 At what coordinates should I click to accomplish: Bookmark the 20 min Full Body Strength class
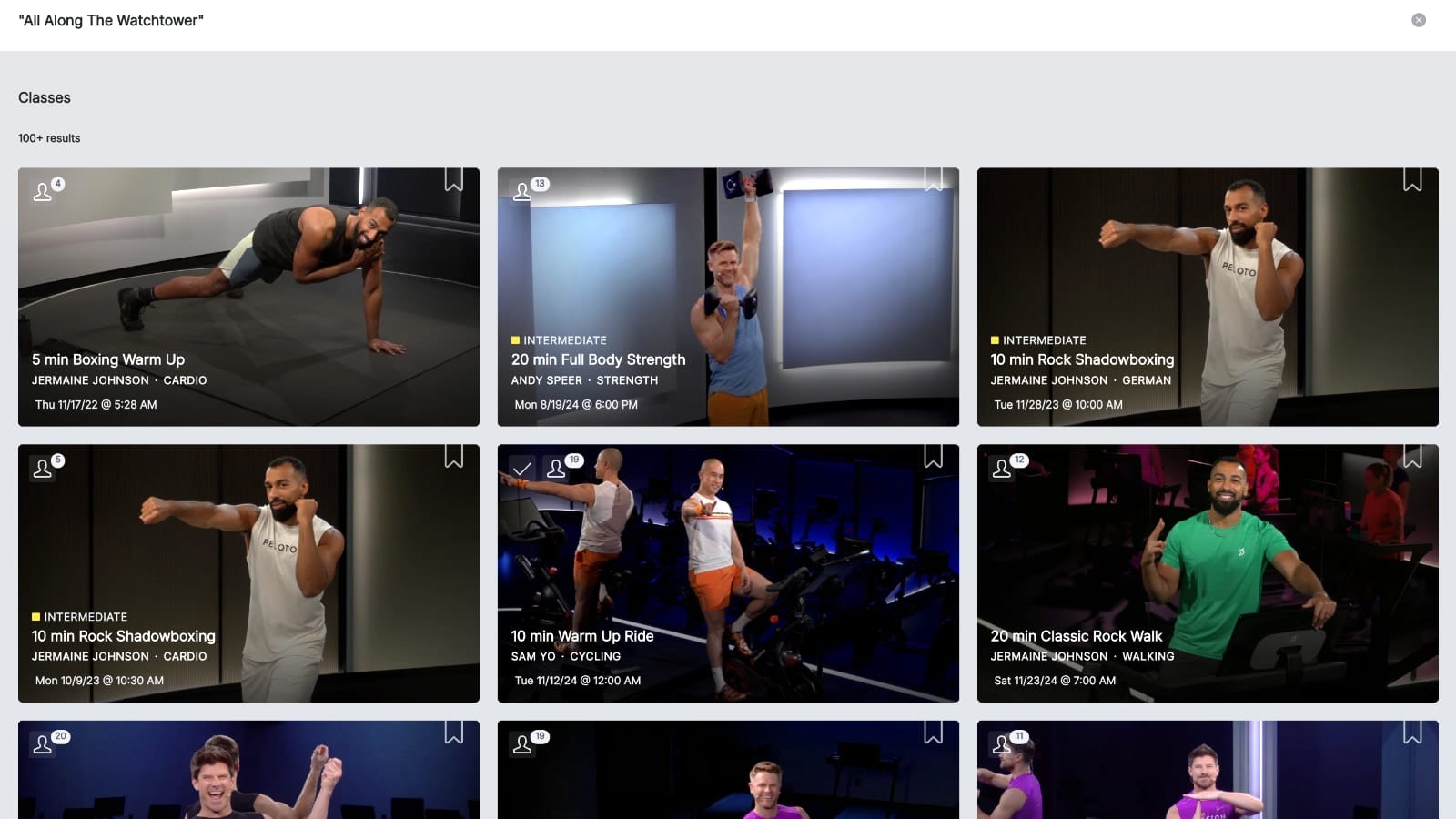pyautogui.click(x=933, y=180)
